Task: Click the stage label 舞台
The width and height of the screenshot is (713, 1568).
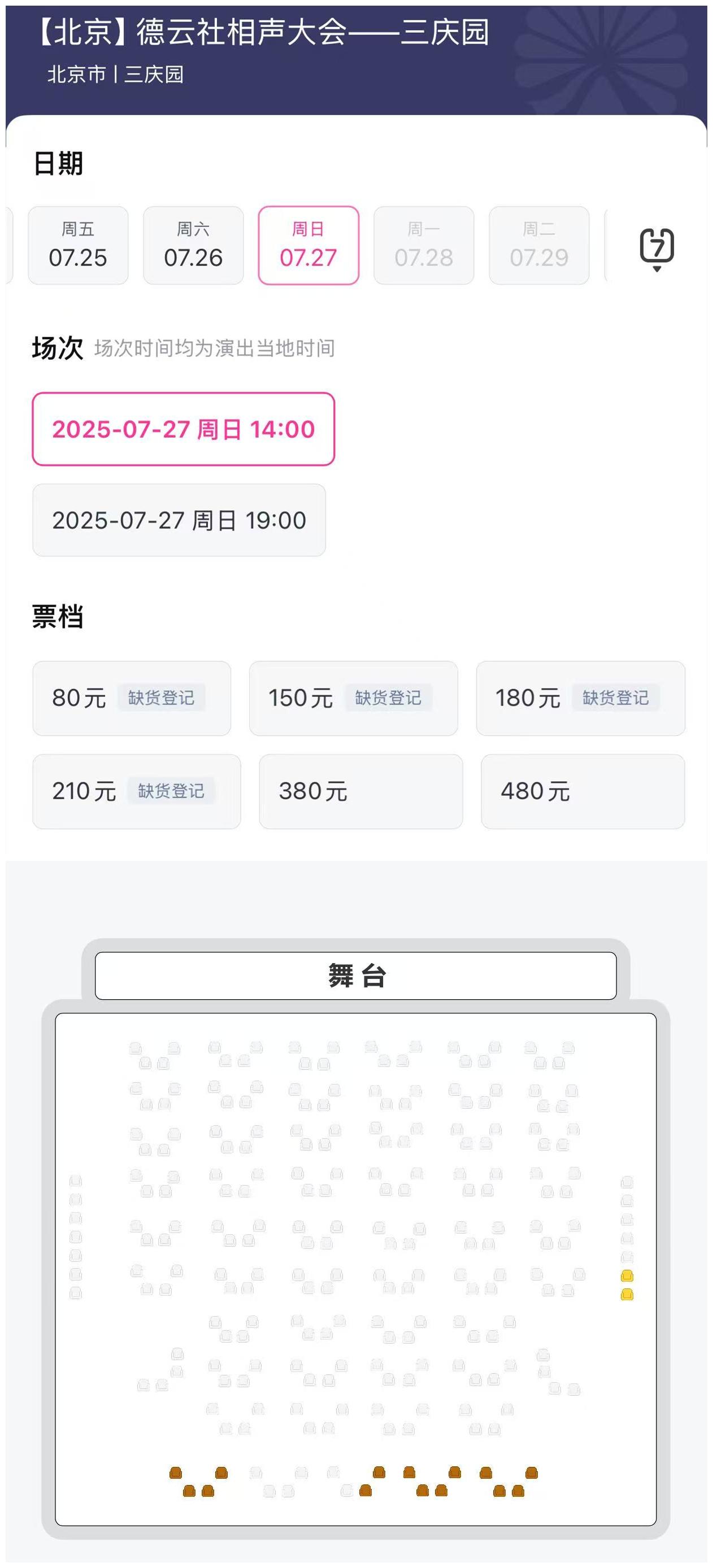Action: [356, 975]
